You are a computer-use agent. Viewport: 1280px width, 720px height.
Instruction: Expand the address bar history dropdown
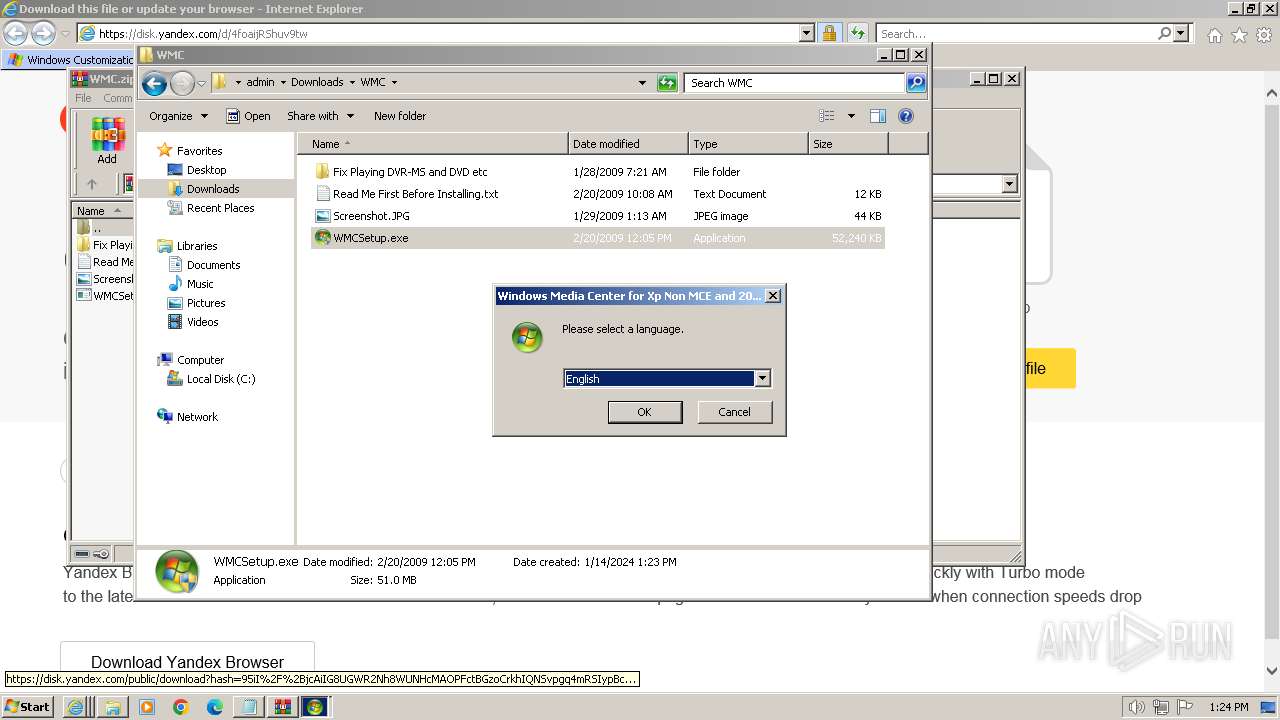click(642, 83)
